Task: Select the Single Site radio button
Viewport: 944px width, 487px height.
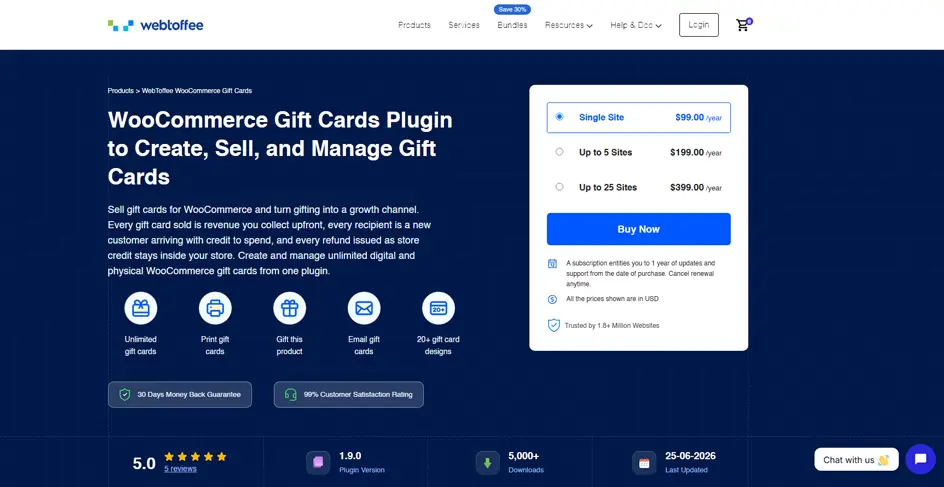Action: 559,117
